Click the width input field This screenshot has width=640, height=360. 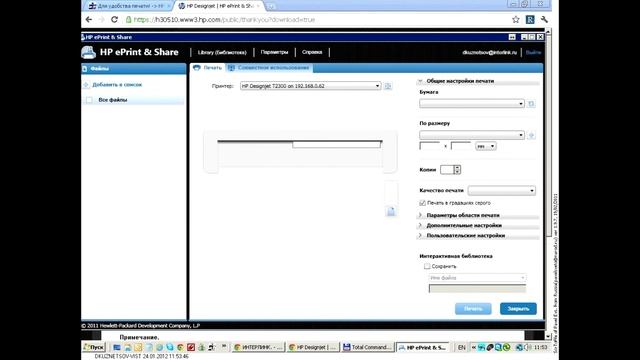click(430, 146)
